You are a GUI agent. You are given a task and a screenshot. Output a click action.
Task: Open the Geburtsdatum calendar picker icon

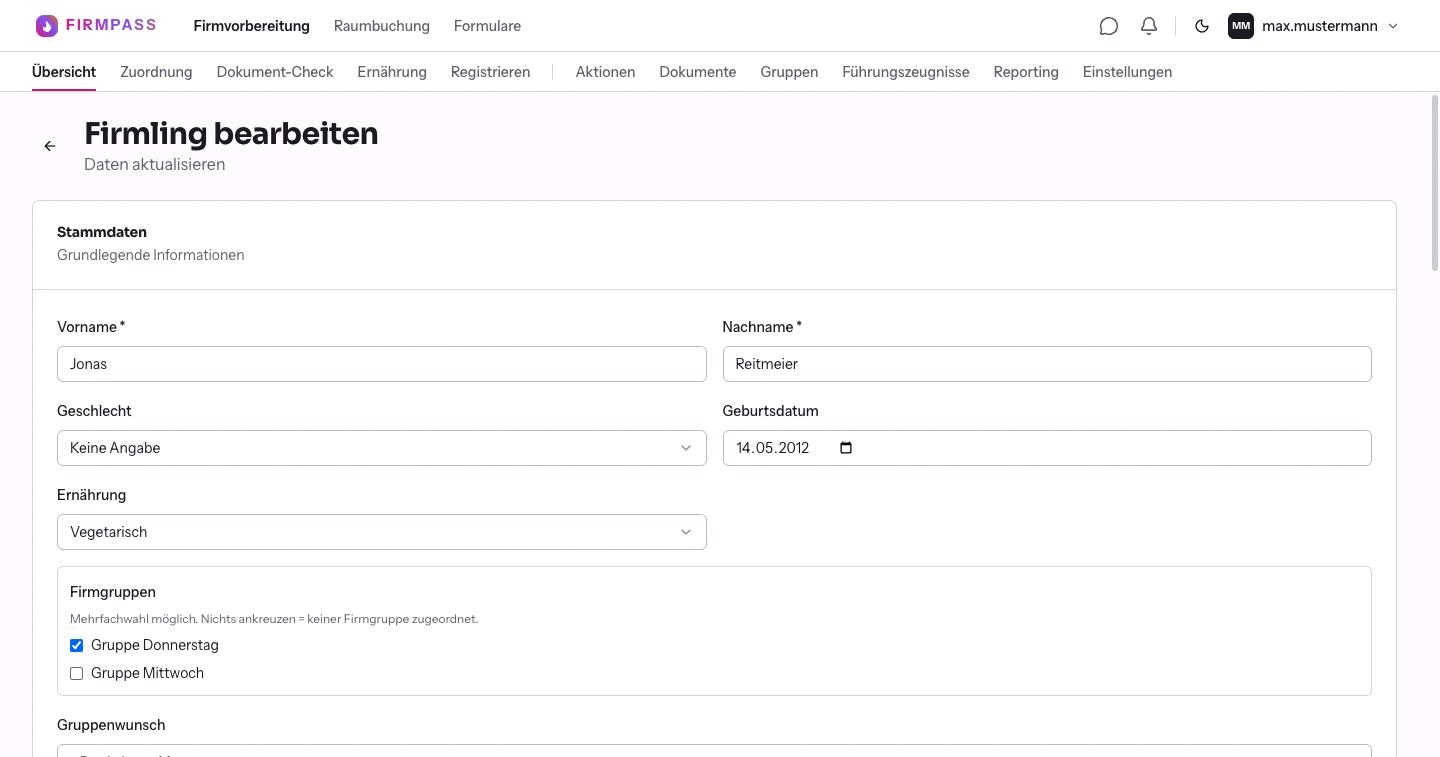coord(846,448)
